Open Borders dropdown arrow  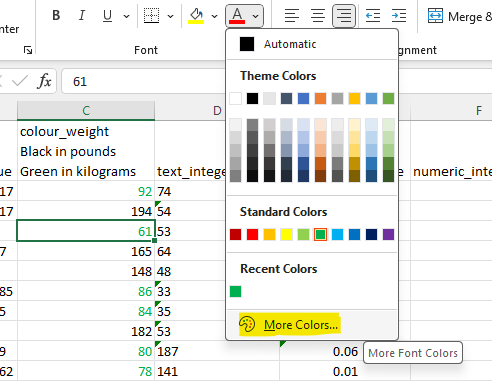tap(170, 16)
